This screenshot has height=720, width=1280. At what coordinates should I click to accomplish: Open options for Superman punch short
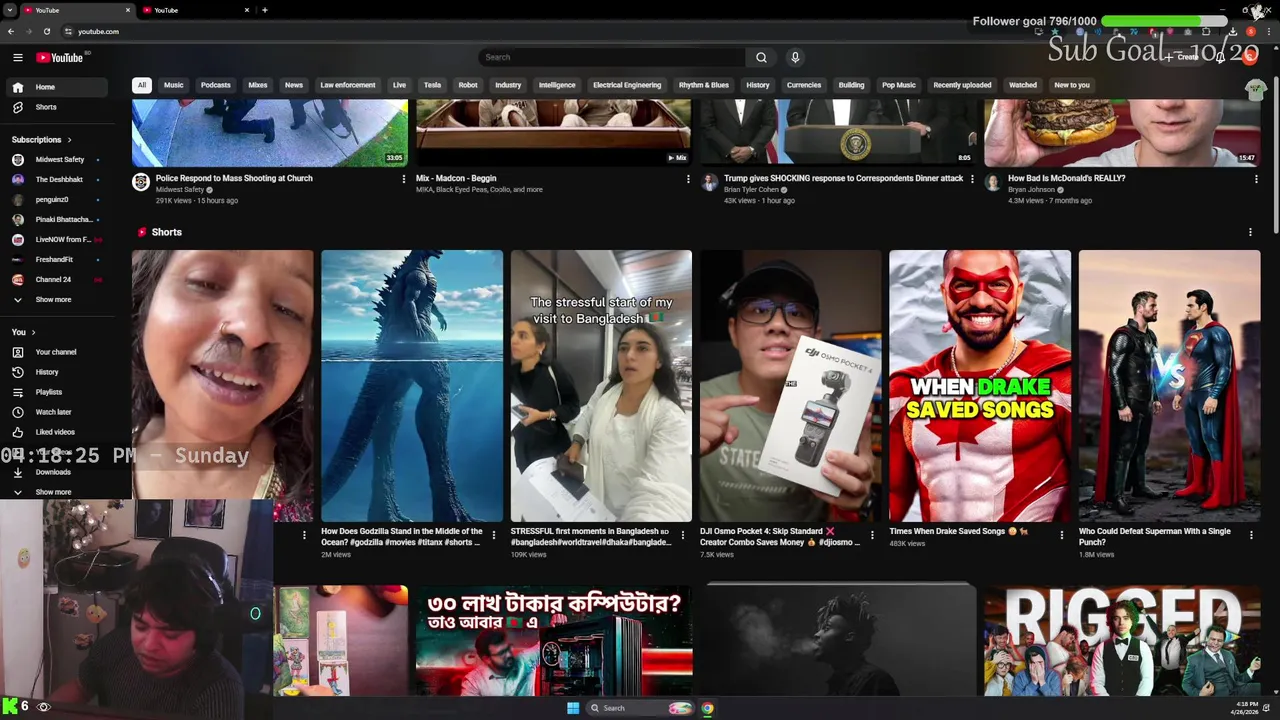[x=1251, y=535]
